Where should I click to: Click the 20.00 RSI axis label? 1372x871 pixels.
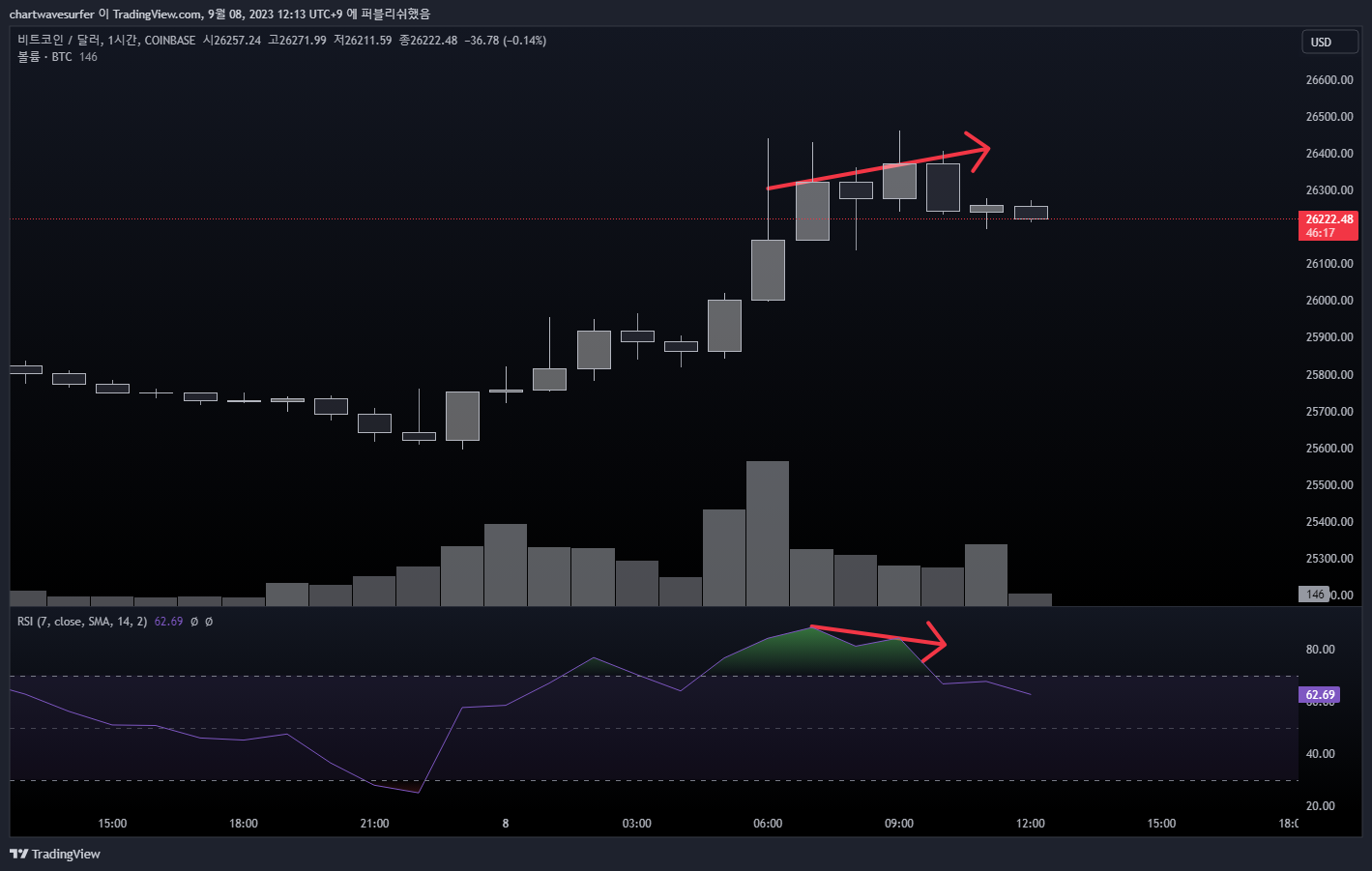(1320, 806)
